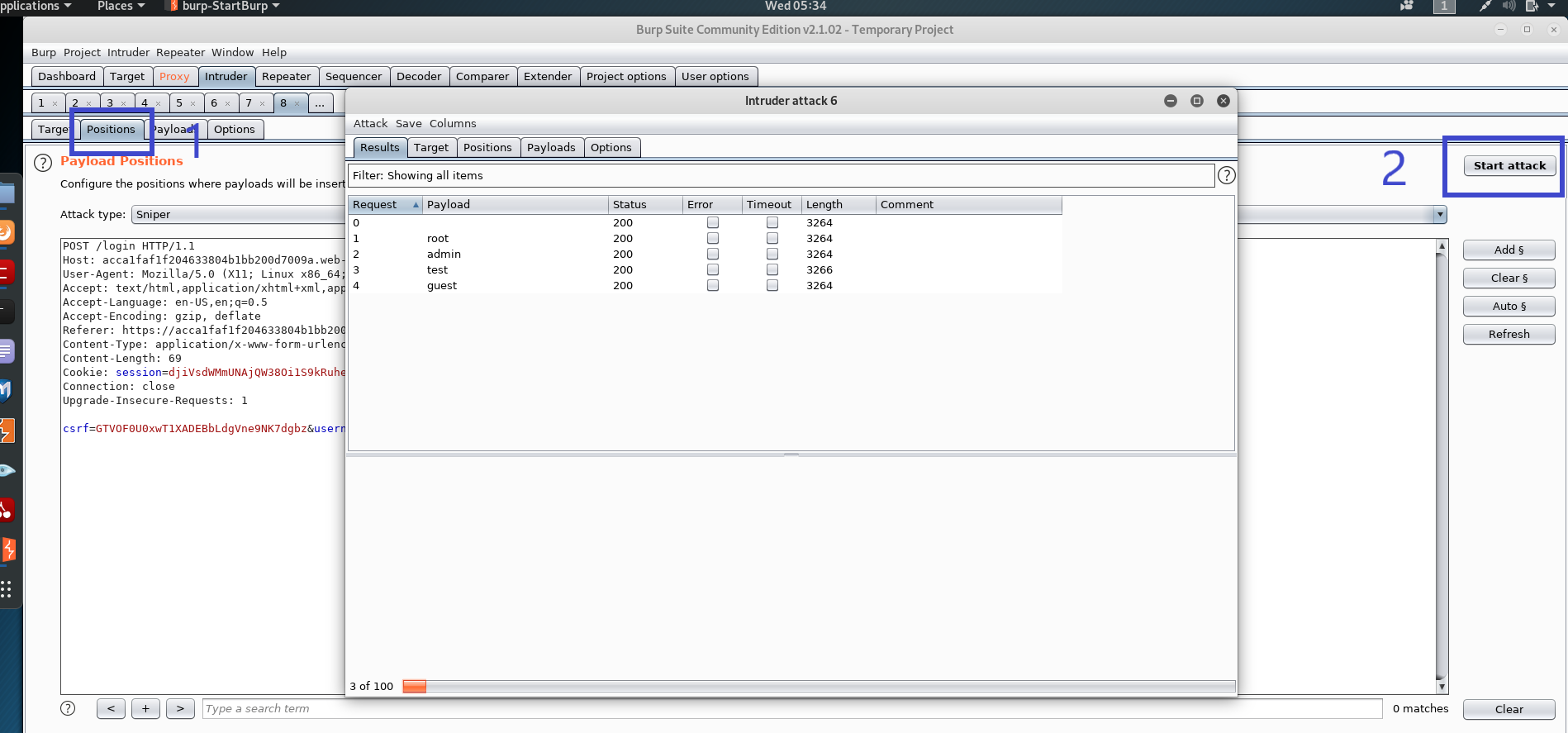Open help for the results filter

1227,175
